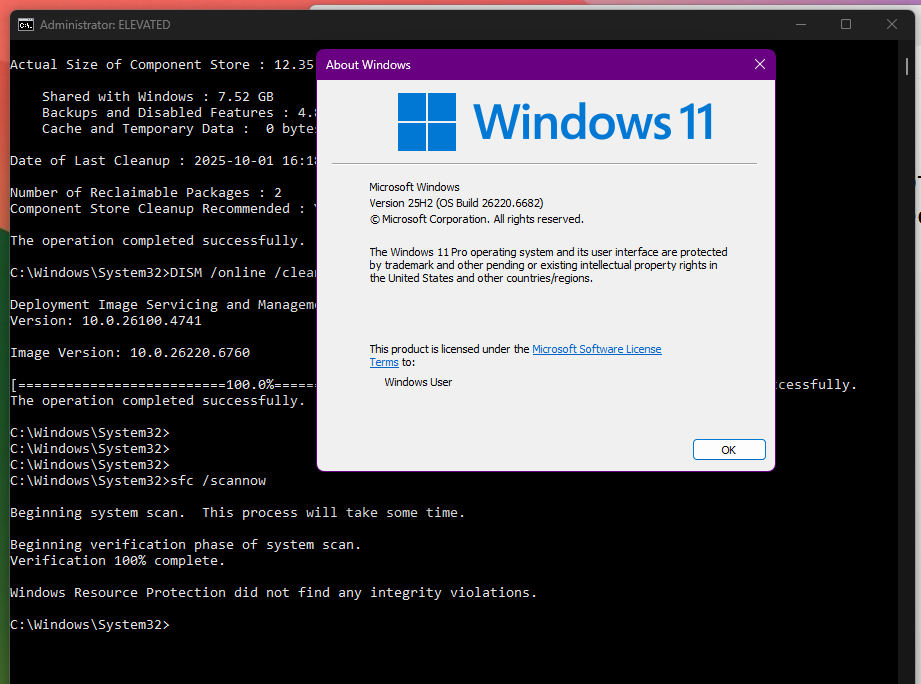
Task: Click the 'Version 25H2 (OS Build 26220.6682)' text
Action: click(x=456, y=203)
